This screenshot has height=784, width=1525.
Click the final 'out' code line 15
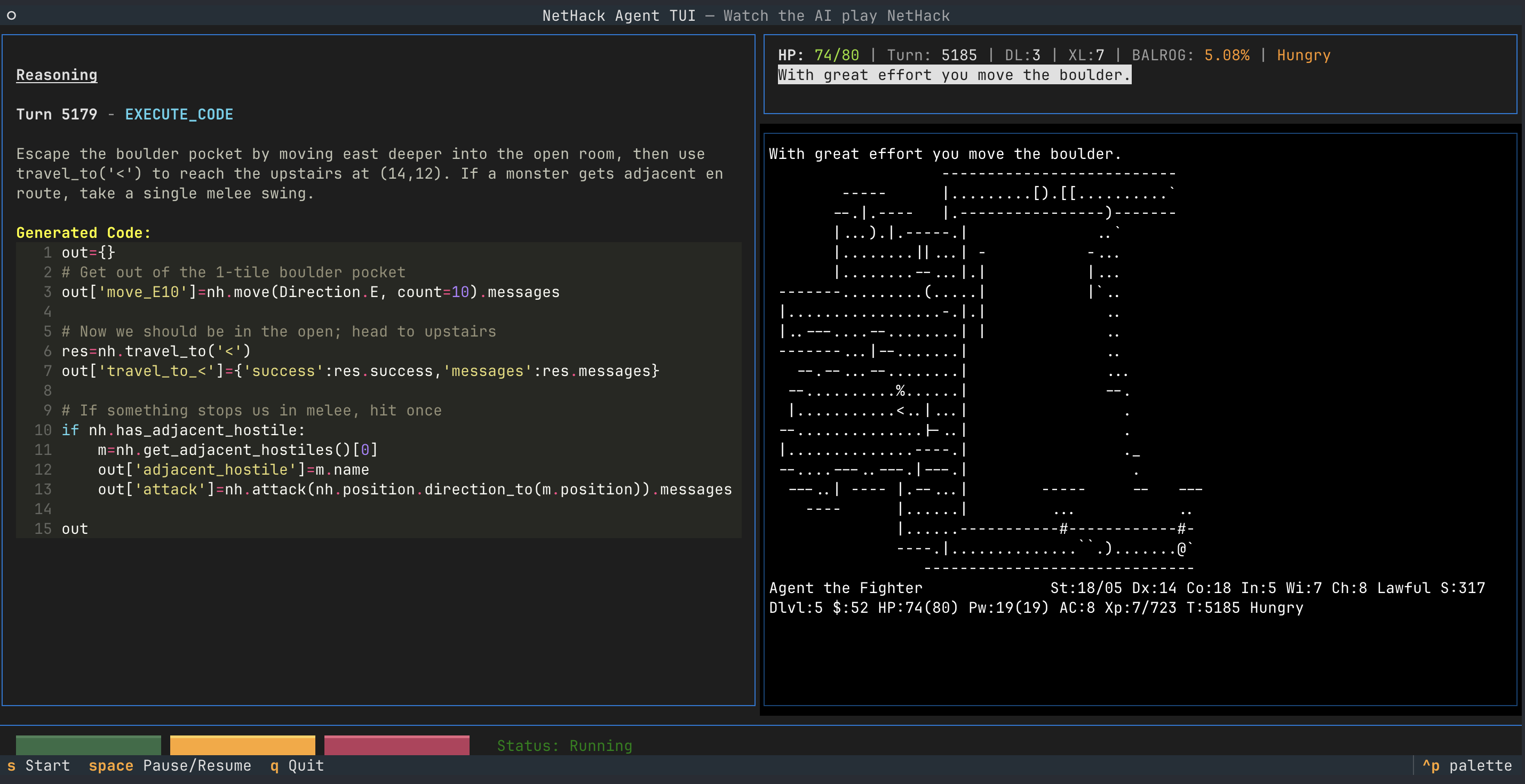tap(75, 529)
